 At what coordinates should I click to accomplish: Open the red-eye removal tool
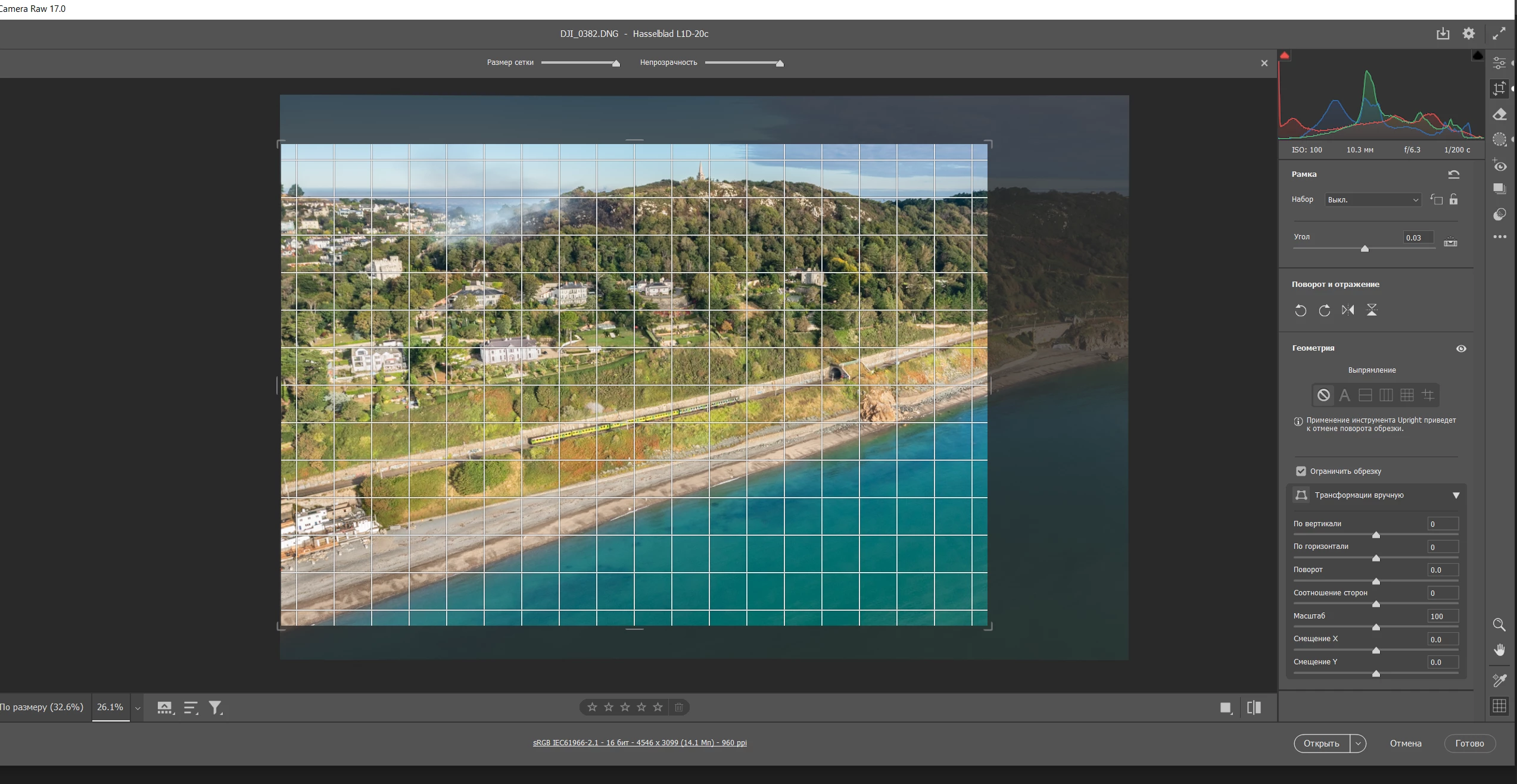pyautogui.click(x=1499, y=165)
